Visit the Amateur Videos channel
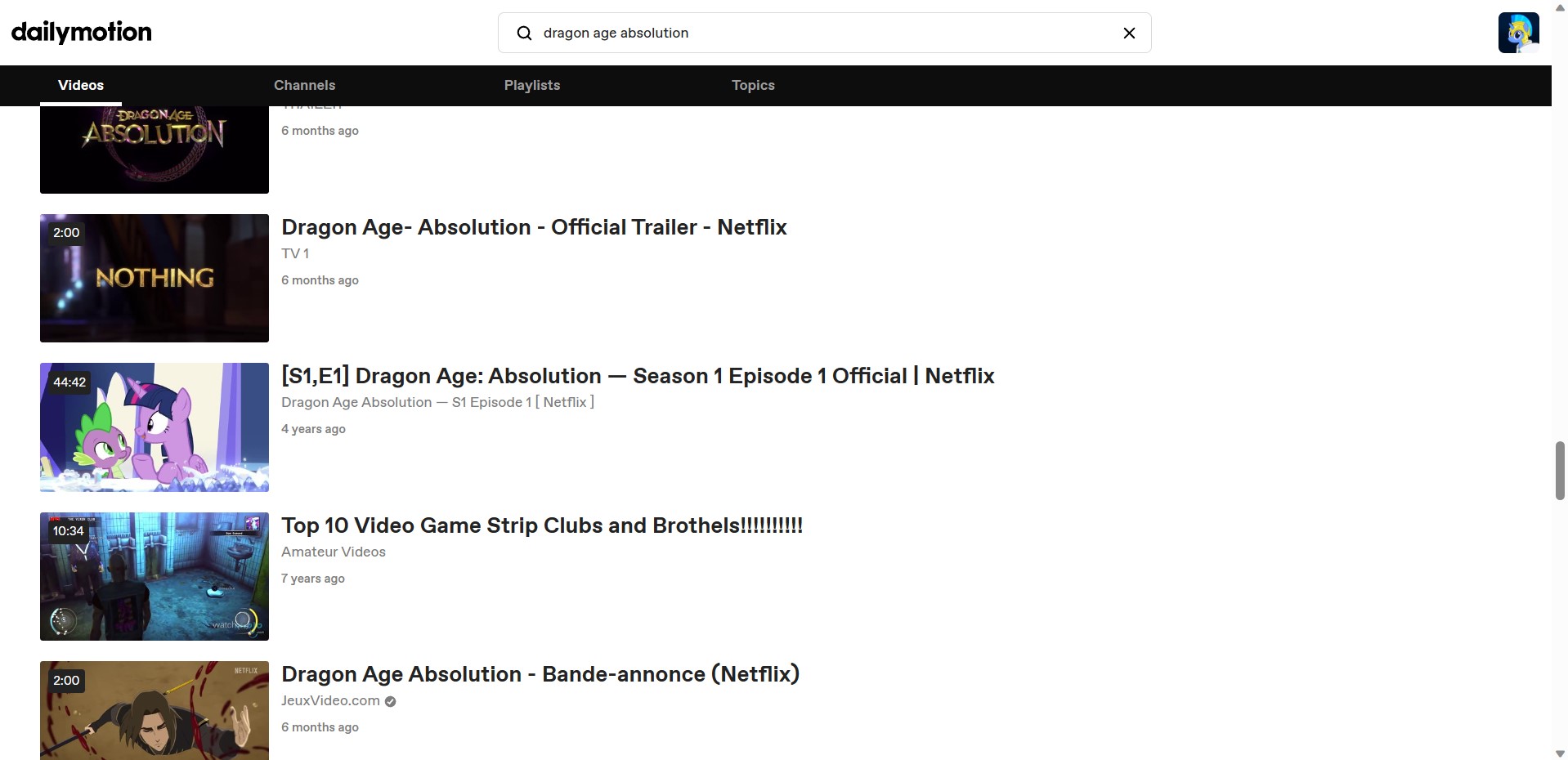The image size is (1568, 760). 334,552
